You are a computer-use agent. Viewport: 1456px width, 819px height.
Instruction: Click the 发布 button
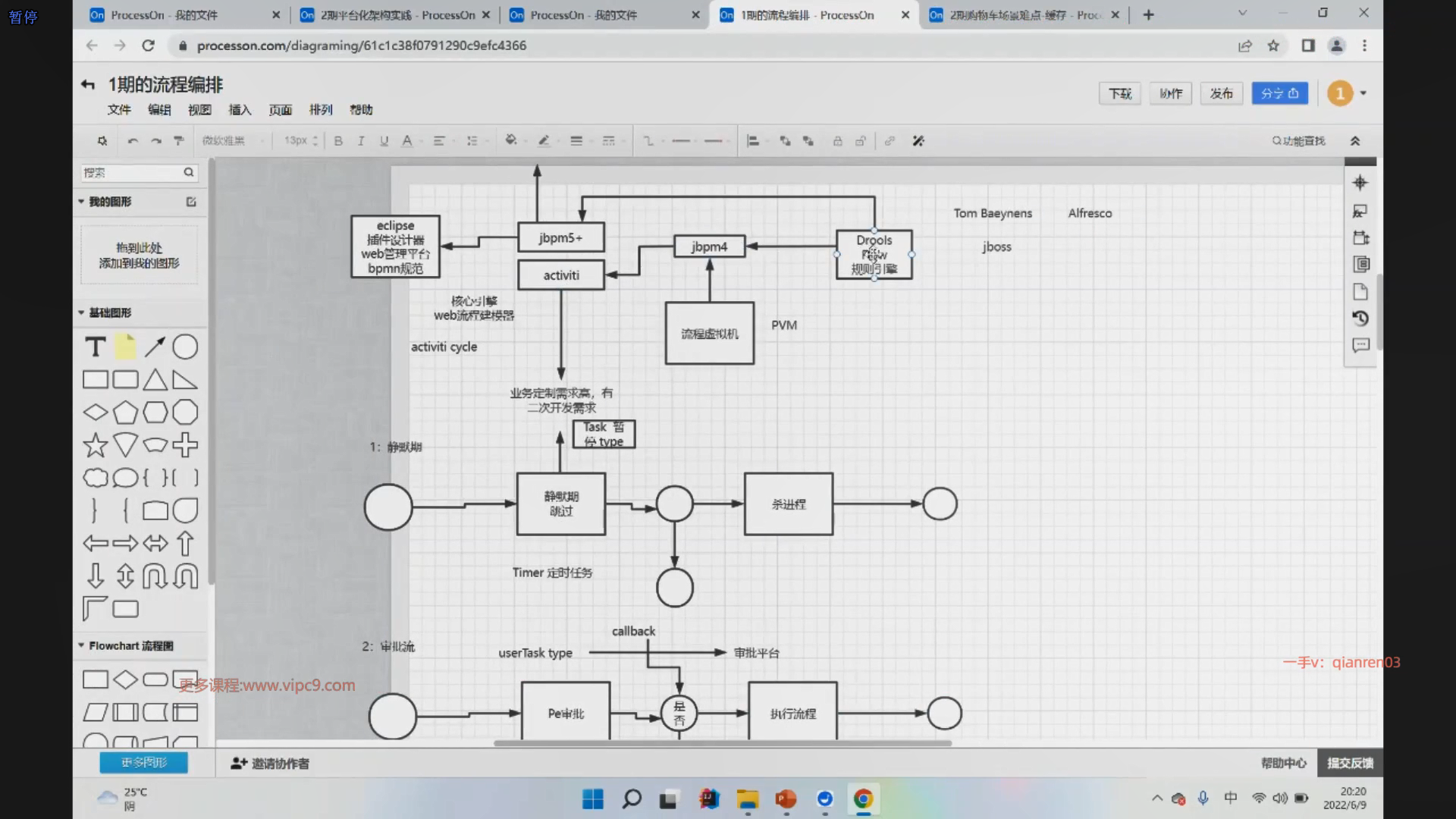click(1221, 93)
